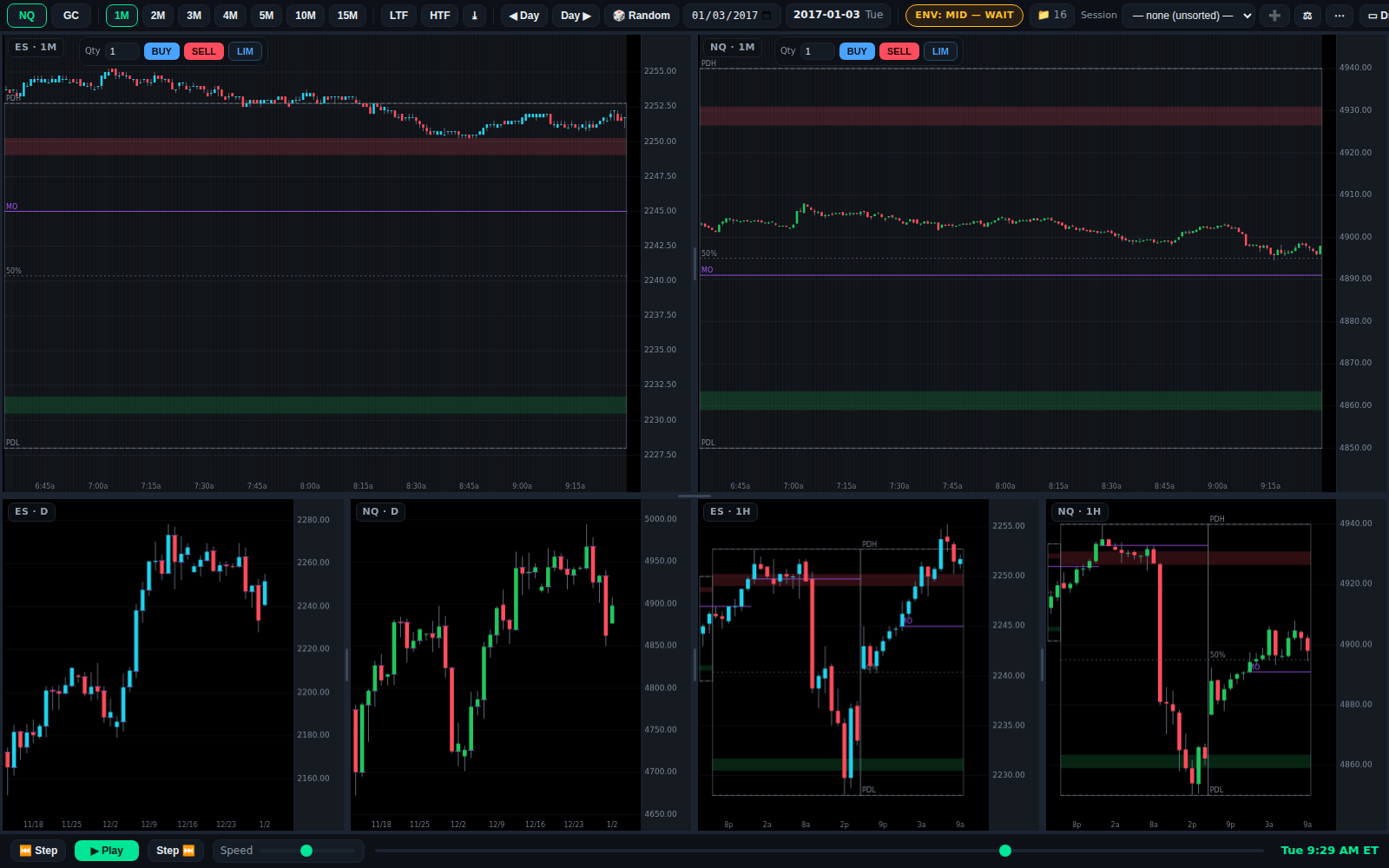Screen dimensions: 1389x868
Task: Click the Tue 9:29 AM ET clock
Action: tap(1329, 851)
